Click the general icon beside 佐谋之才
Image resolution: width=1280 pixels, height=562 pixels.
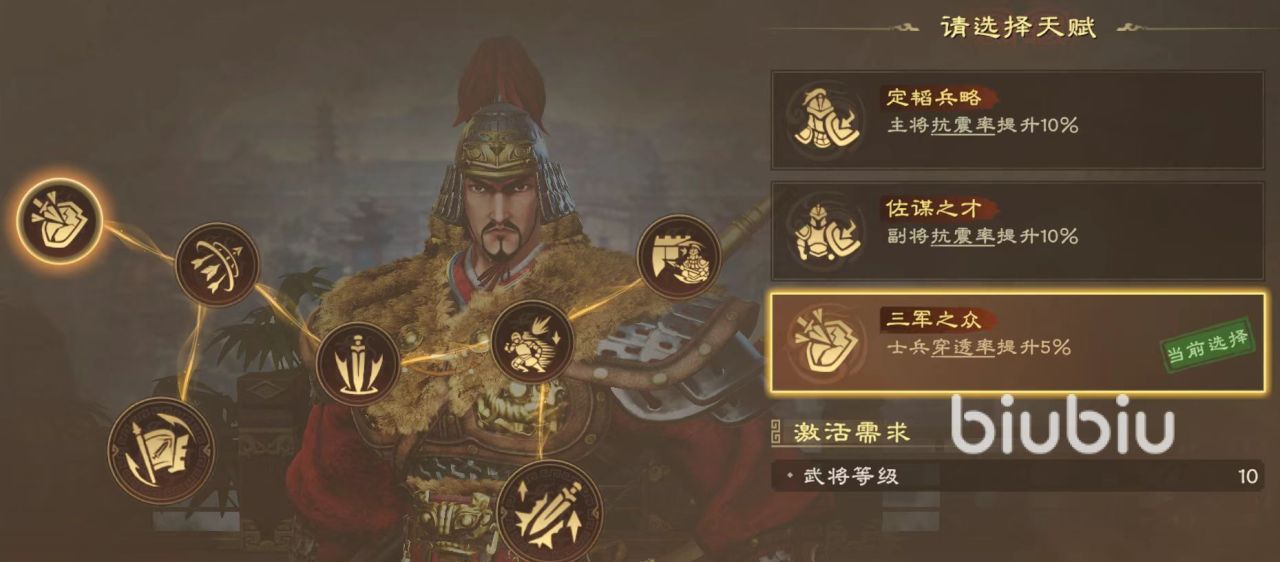826,230
